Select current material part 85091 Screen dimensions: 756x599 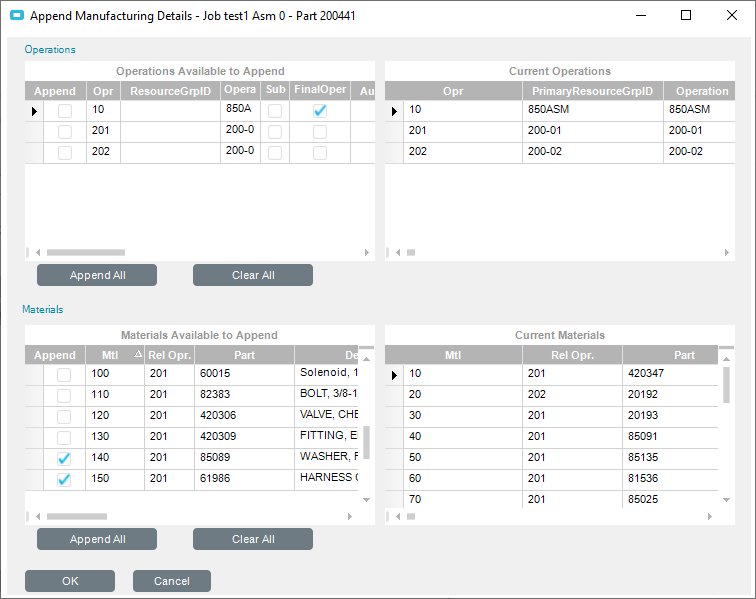pyautogui.click(x=670, y=437)
